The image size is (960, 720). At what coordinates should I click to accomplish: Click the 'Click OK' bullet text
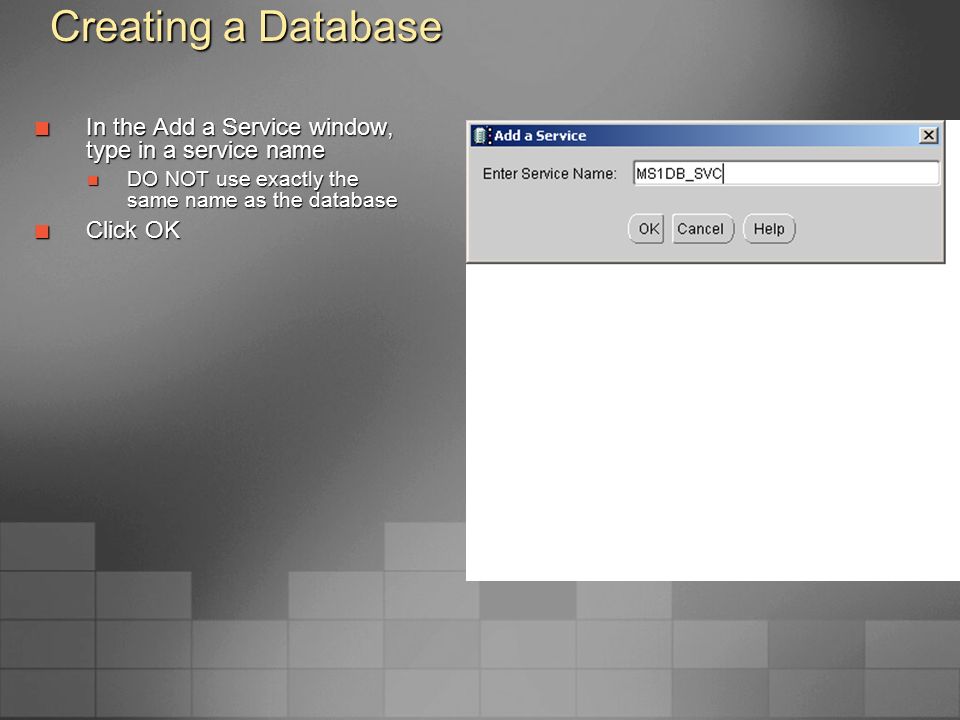click(133, 230)
